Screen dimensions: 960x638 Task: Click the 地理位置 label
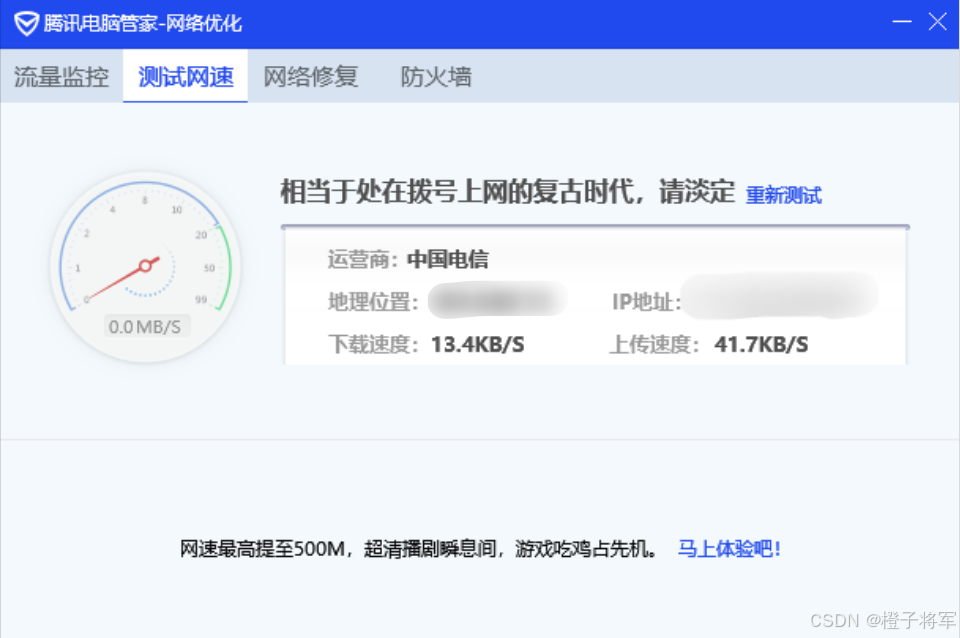(x=373, y=302)
